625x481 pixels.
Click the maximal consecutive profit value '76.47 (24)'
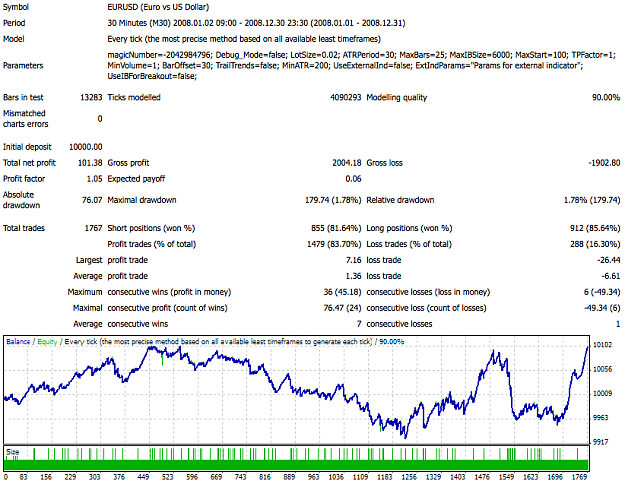click(342, 308)
